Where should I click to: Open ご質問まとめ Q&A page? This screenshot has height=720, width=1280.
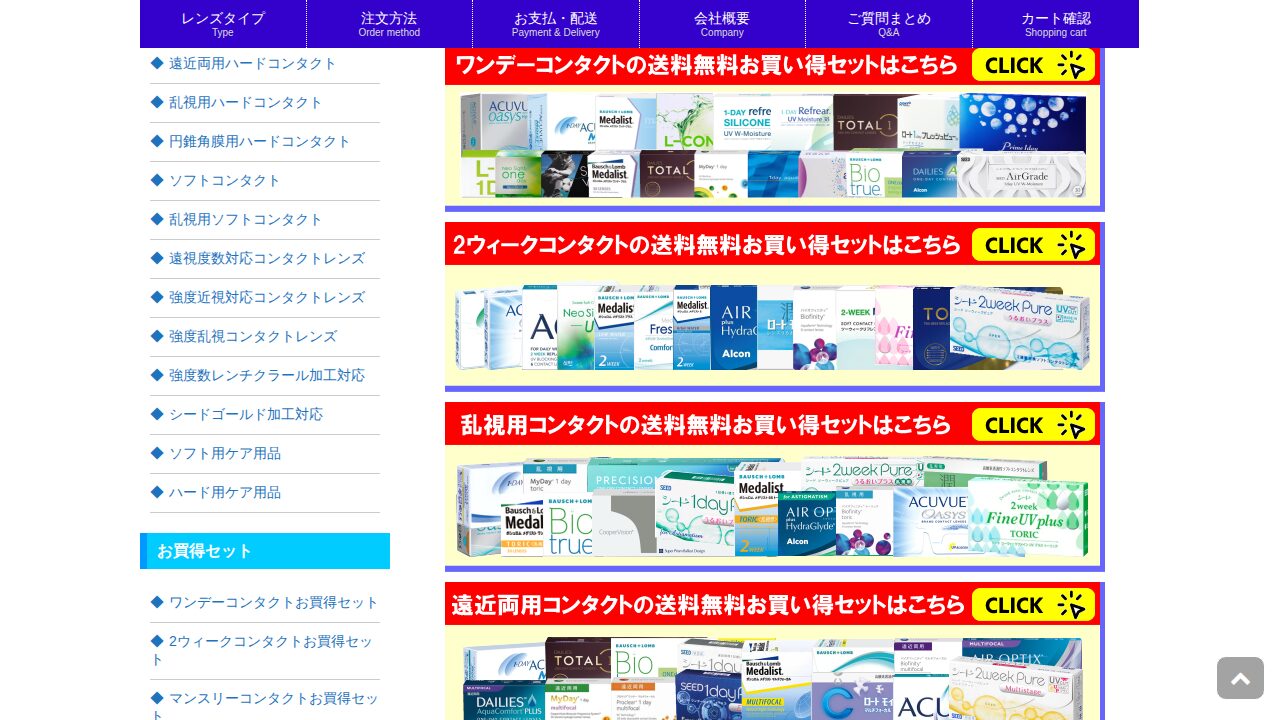pyautogui.click(x=889, y=24)
